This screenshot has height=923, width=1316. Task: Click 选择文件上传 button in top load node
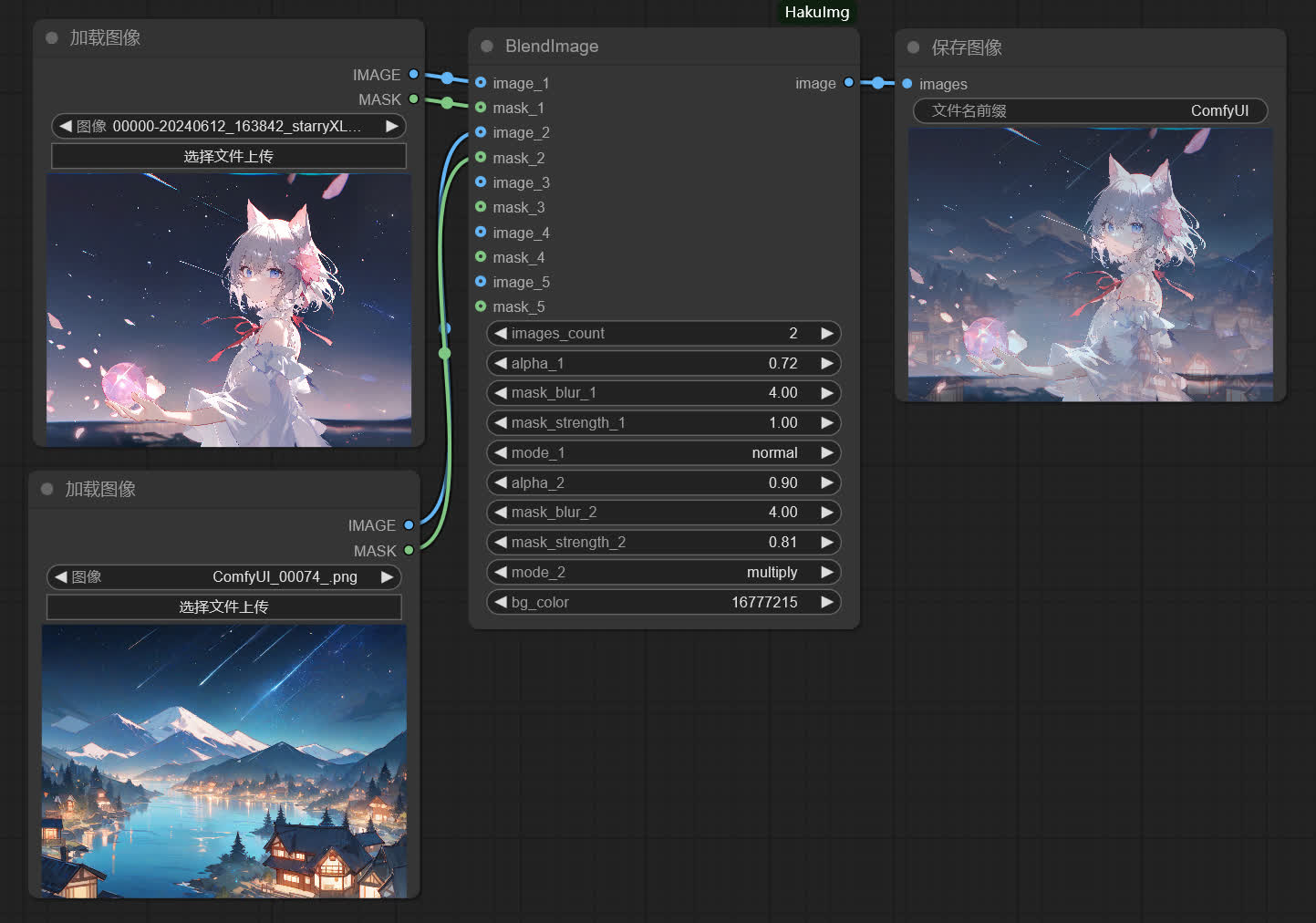point(229,156)
